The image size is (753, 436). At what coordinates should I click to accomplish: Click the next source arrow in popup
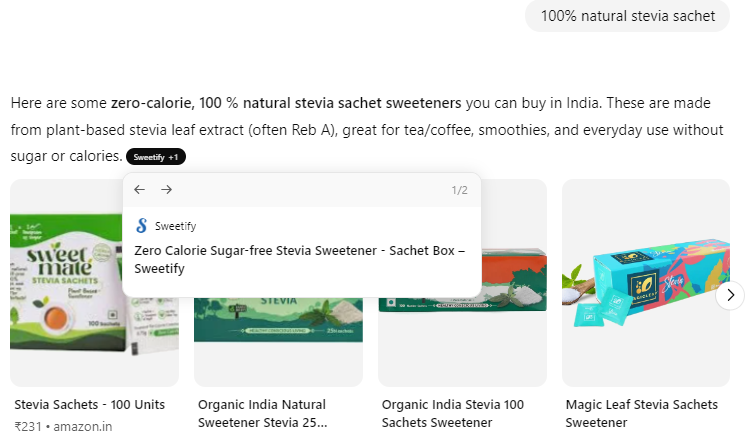[x=166, y=190]
